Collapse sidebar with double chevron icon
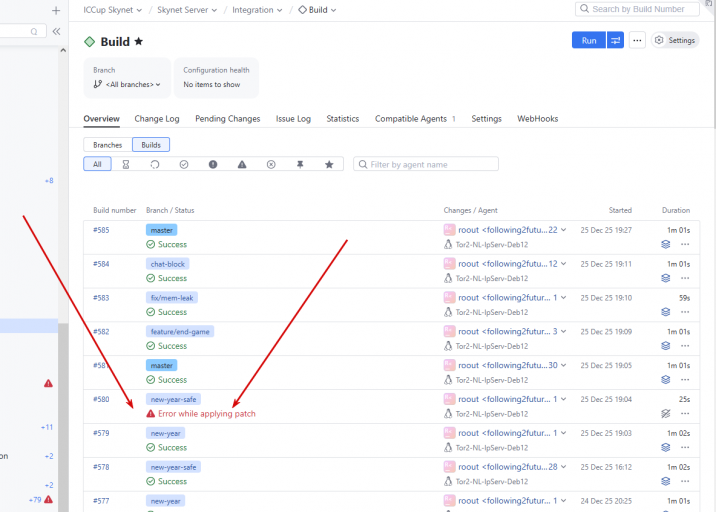The width and height of the screenshot is (716, 512). coord(56,32)
